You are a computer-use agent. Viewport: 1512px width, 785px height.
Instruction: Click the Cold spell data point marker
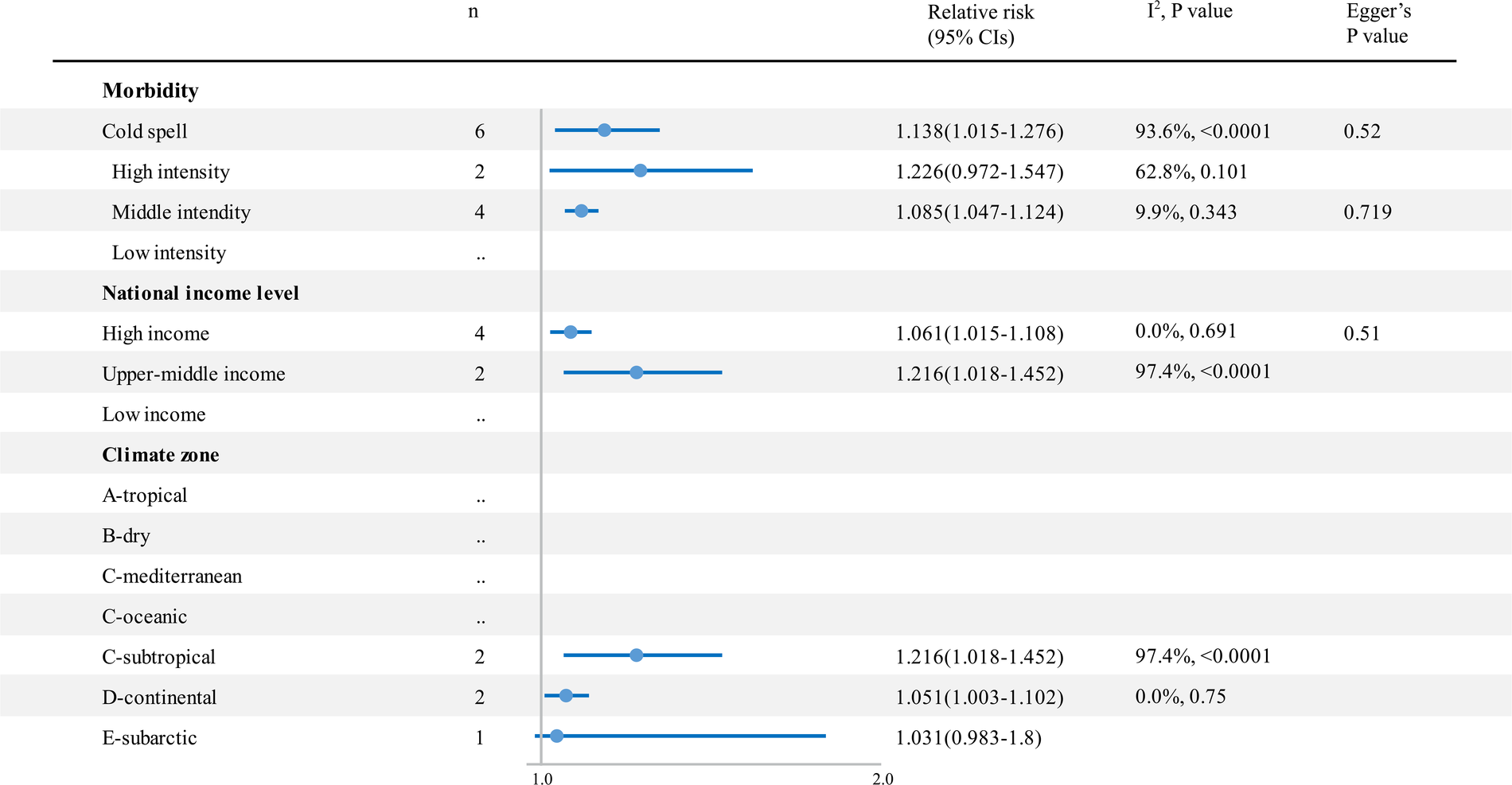[x=604, y=130]
